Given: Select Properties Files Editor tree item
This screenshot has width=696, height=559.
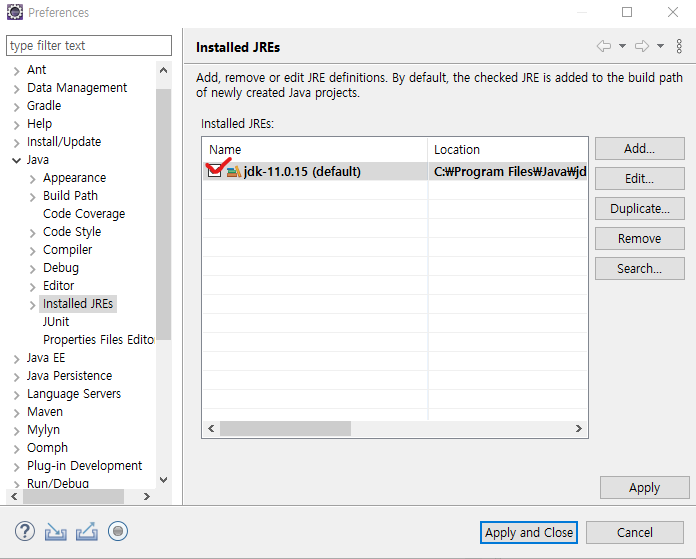Looking at the screenshot, I should tap(98, 340).
